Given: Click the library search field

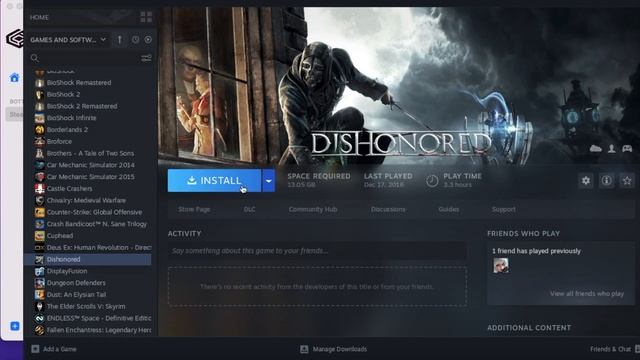Looking at the screenshot, I should [x=84, y=58].
